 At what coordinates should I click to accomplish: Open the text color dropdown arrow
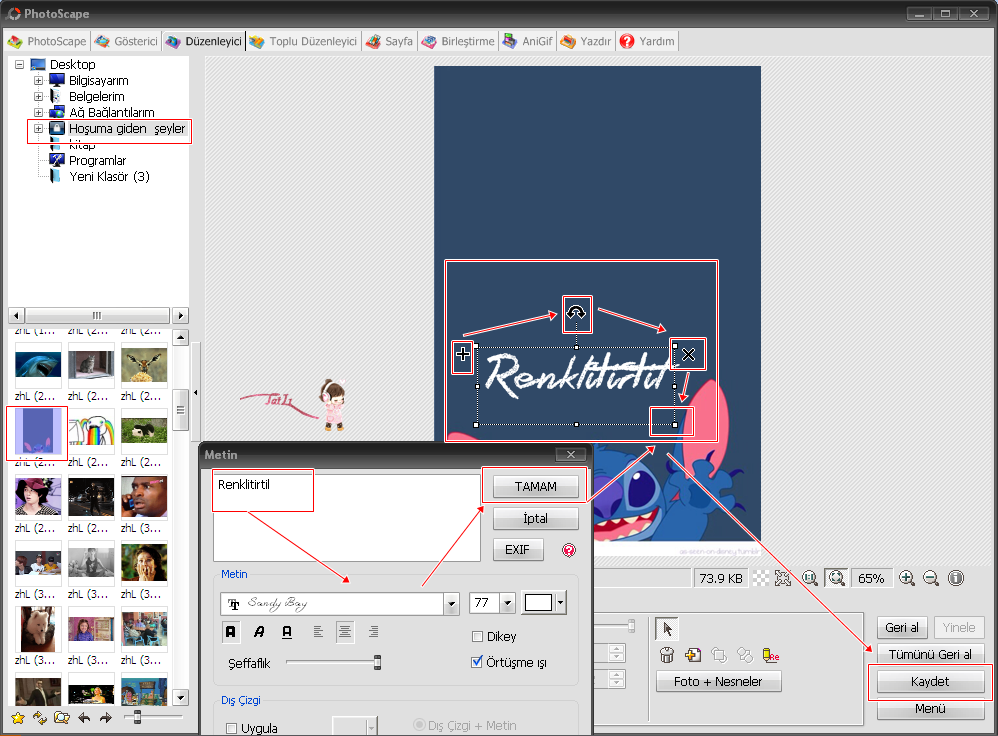pyautogui.click(x=560, y=602)
